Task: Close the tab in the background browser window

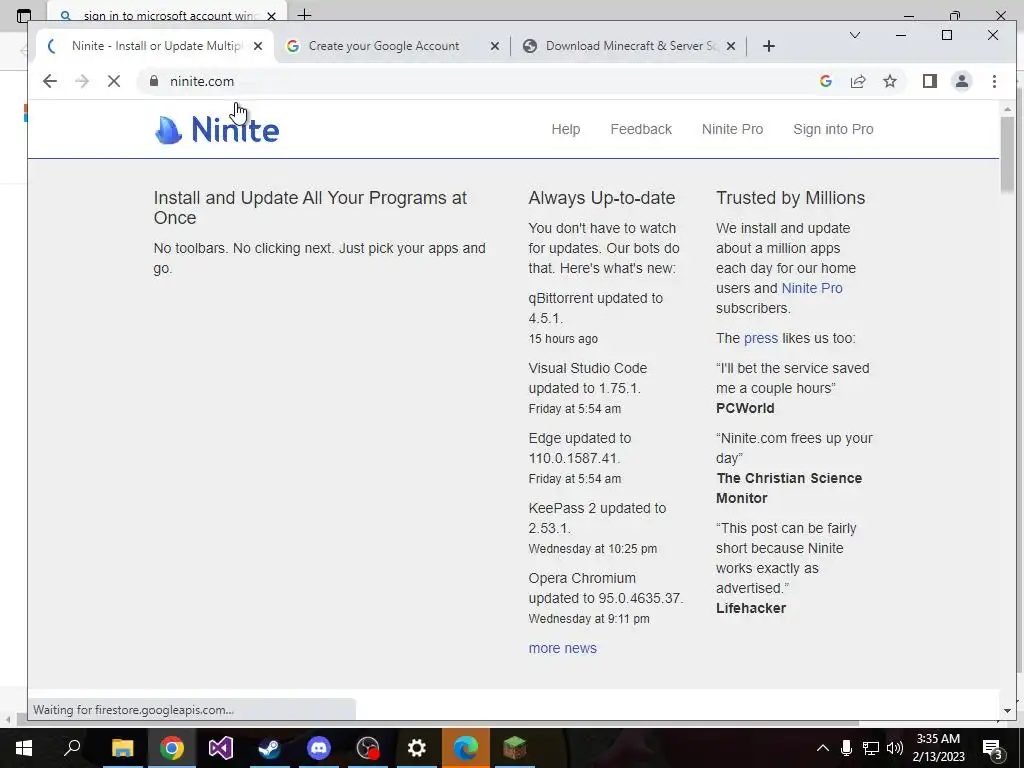Action: tap(272, 15)
